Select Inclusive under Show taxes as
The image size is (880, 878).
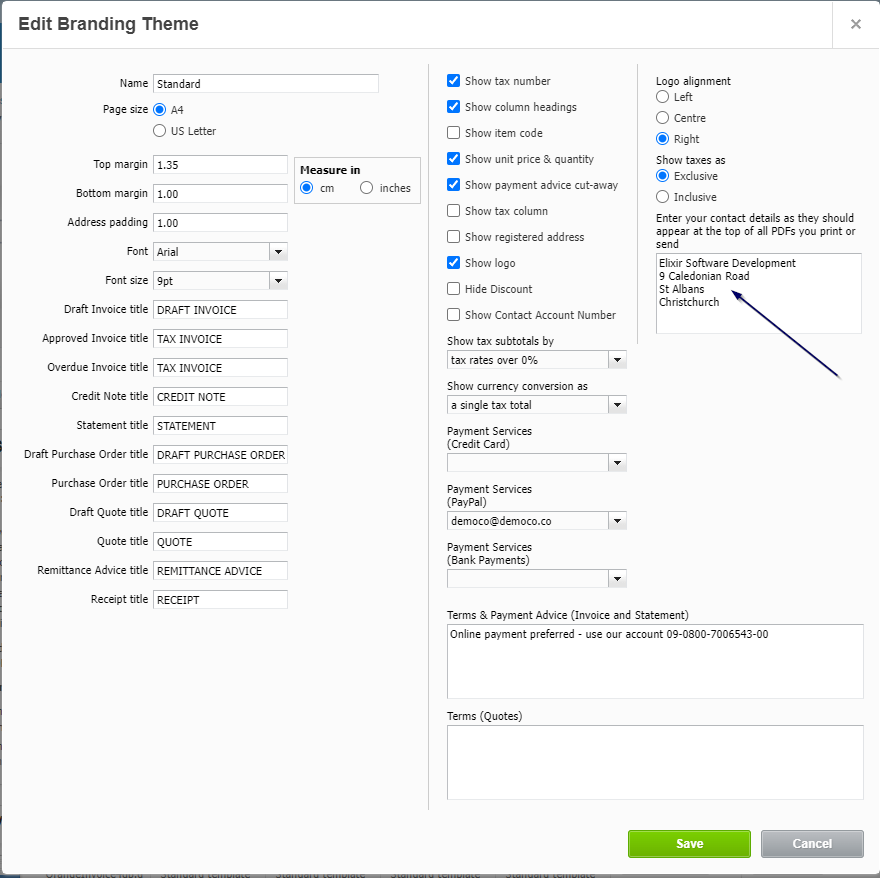point(661,197)
